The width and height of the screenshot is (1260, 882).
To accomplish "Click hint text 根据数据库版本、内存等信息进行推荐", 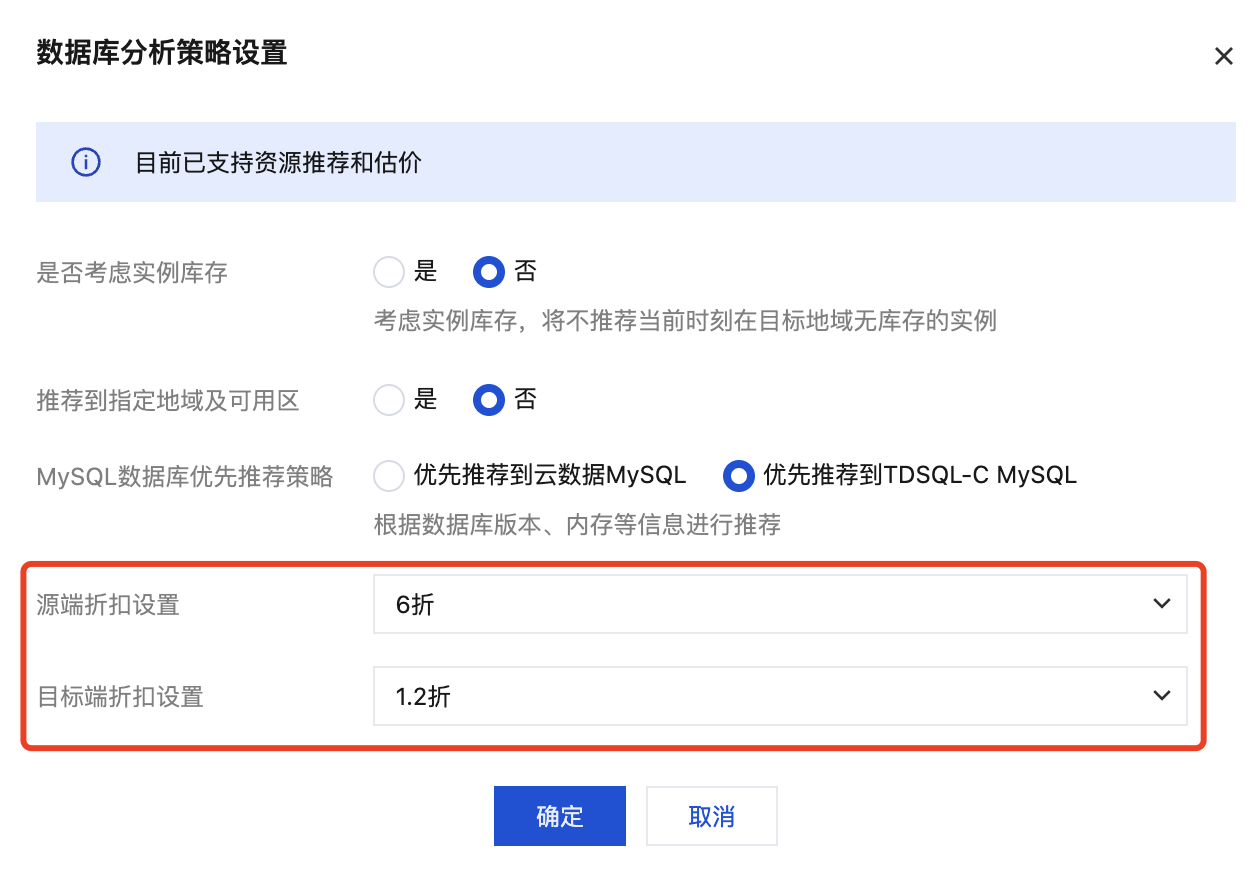I will click(x=577, y=525).
